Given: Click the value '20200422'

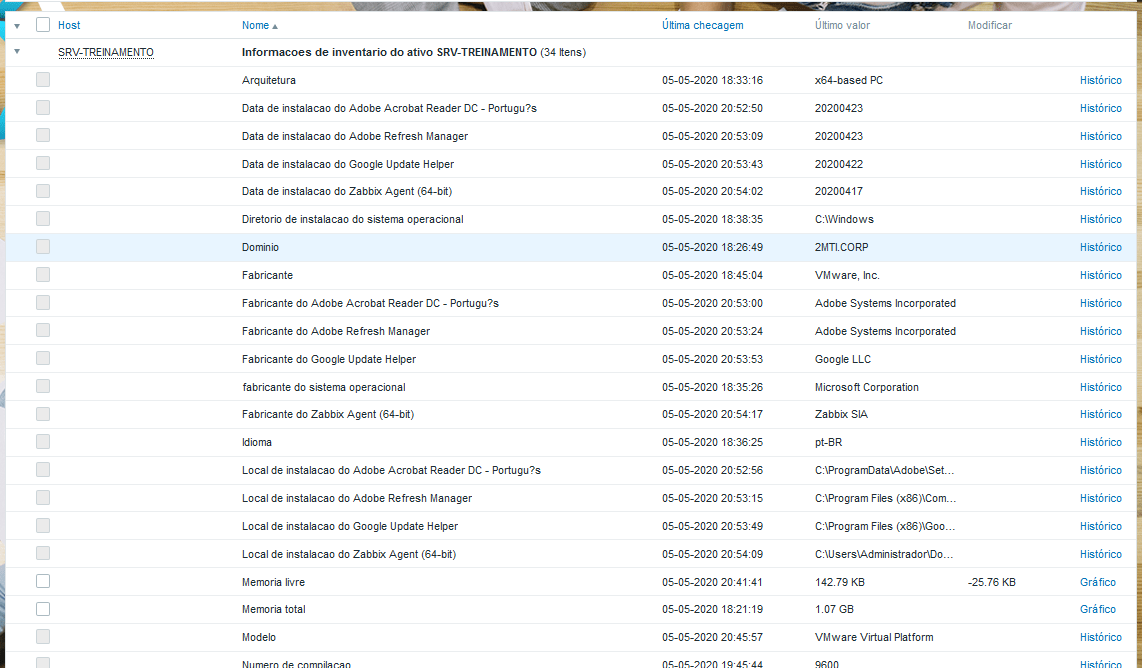Looking at the screenshot, I should click(838, 164).
